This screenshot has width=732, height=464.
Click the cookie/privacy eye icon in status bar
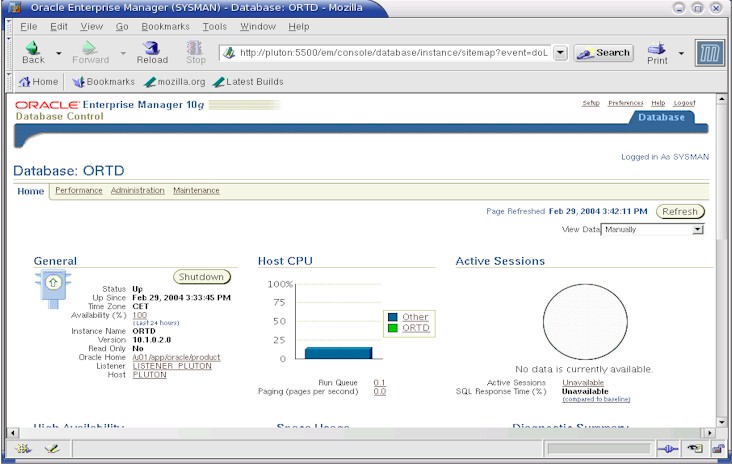pos(695,449)
